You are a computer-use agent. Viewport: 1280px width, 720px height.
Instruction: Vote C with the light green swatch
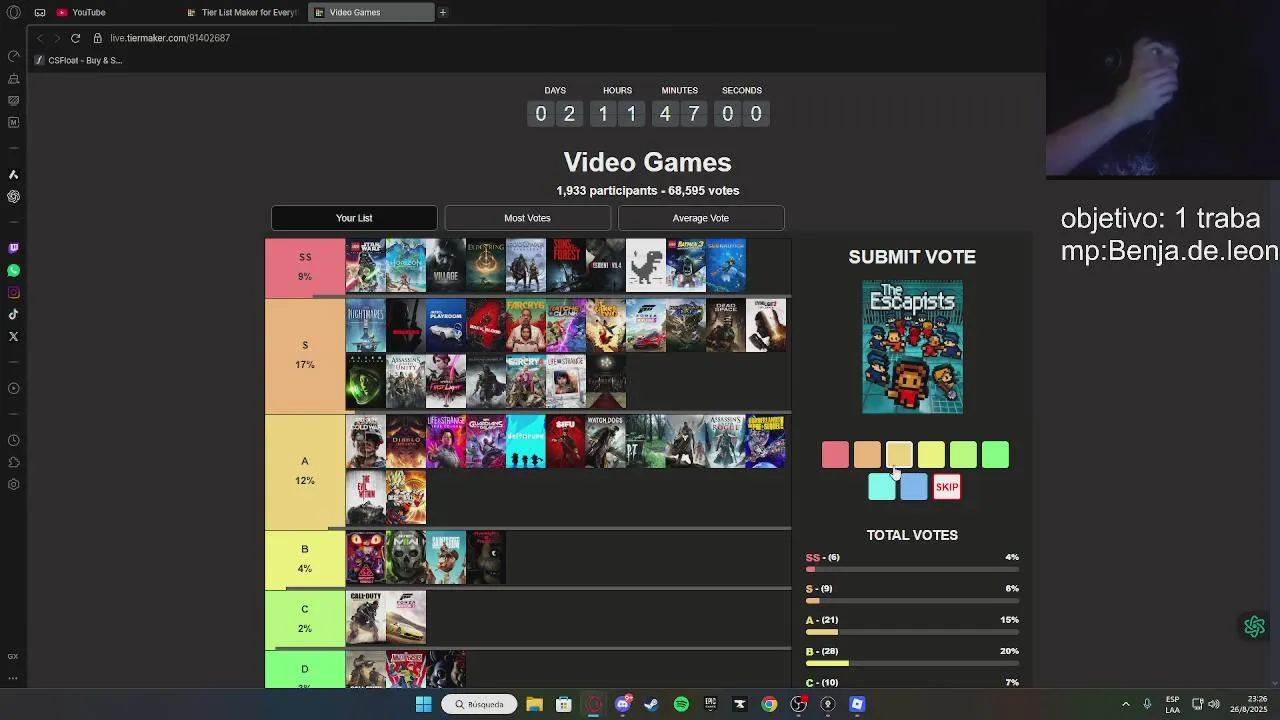pos(963,455)
